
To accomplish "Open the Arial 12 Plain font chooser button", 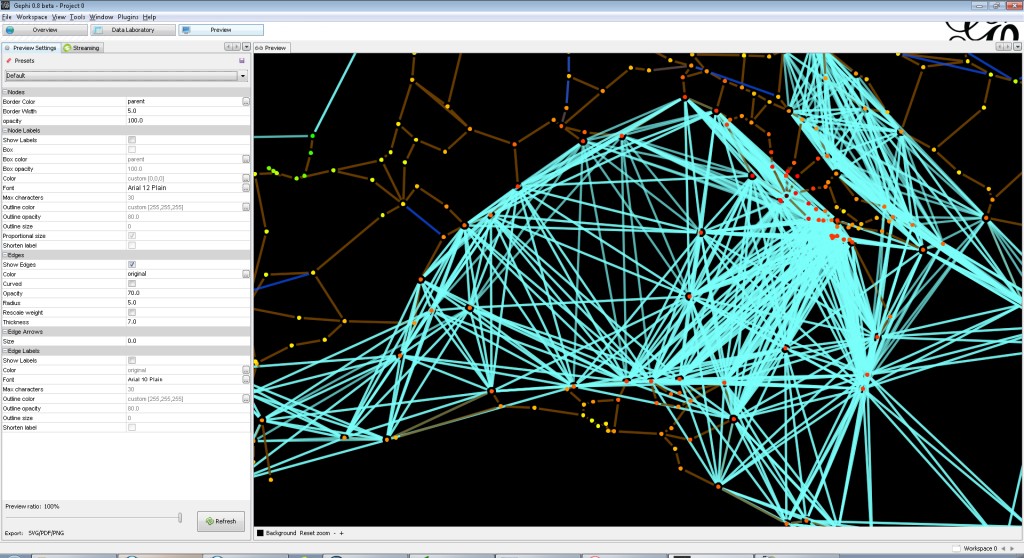I will [246, 188].
